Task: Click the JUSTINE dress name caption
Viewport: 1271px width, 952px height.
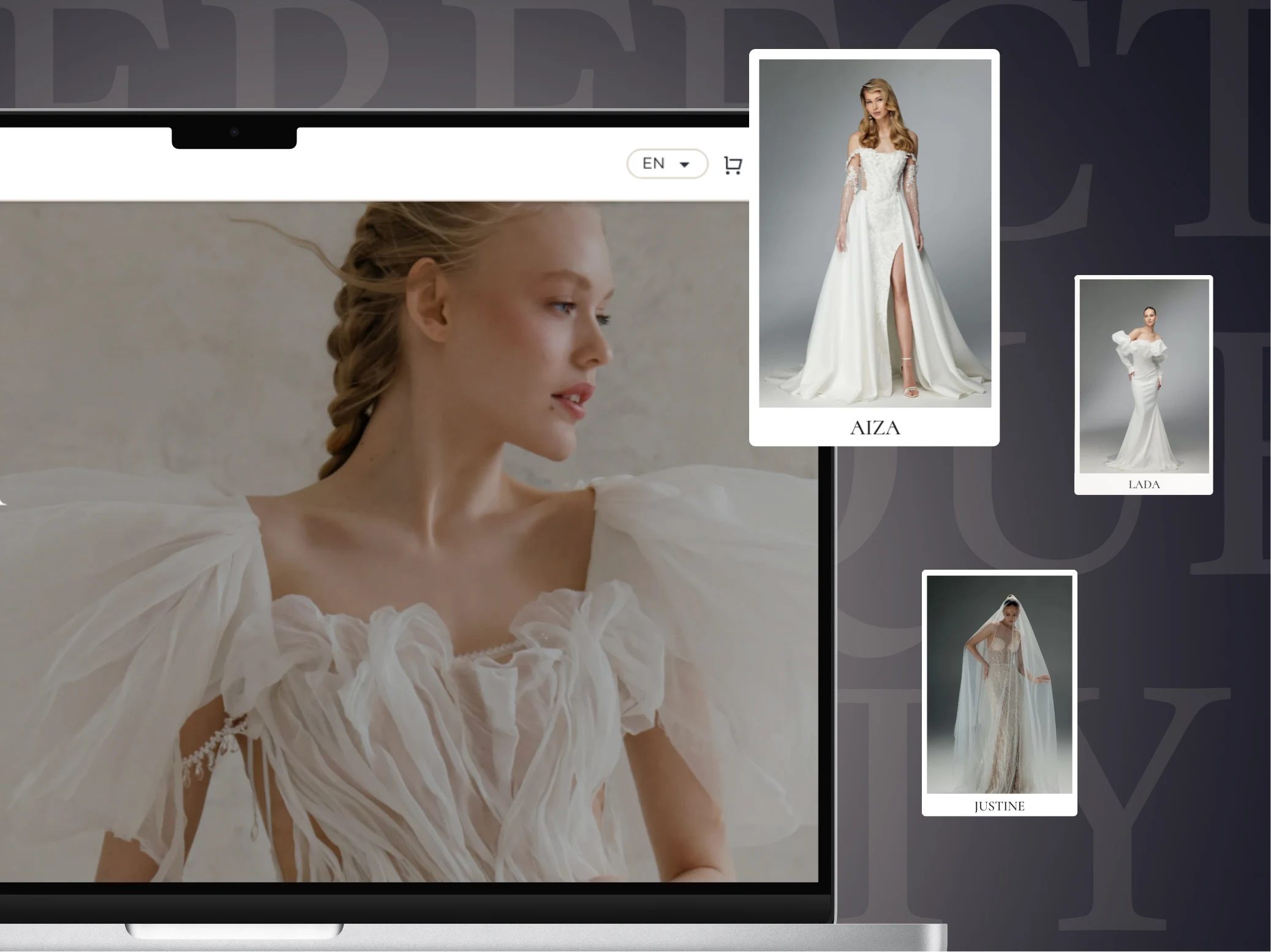Action: tap(999, 806)
